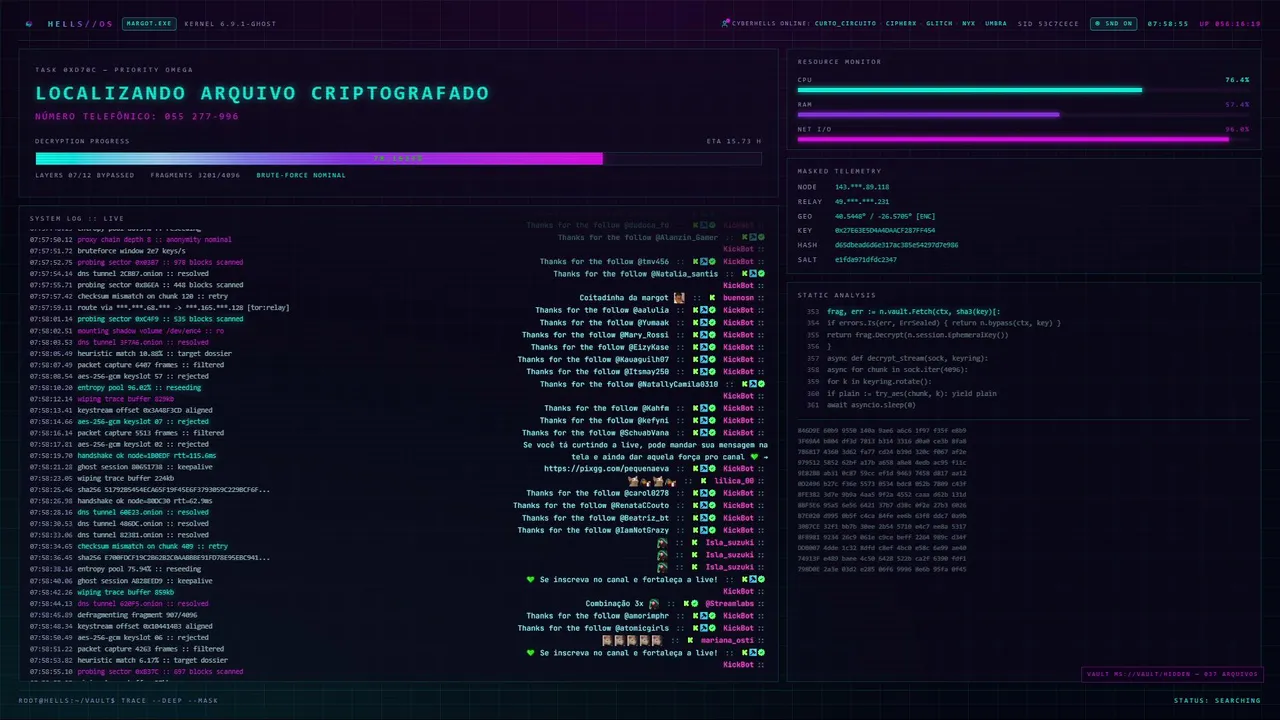This screenshot has height=720, width=1280.
Task: Click the Kick badge in @amorimphr row
Action: pyautogui.click(x=695, y=616)
